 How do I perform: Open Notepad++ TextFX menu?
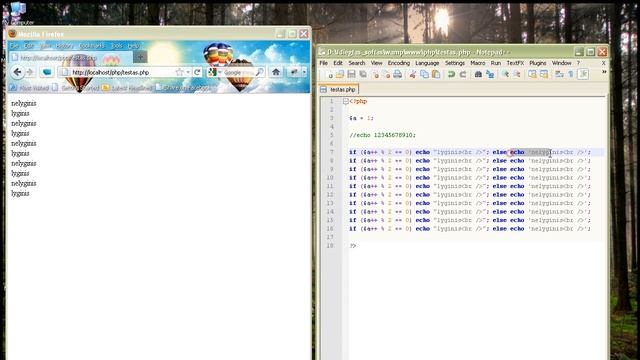click(x=515, y=63)
